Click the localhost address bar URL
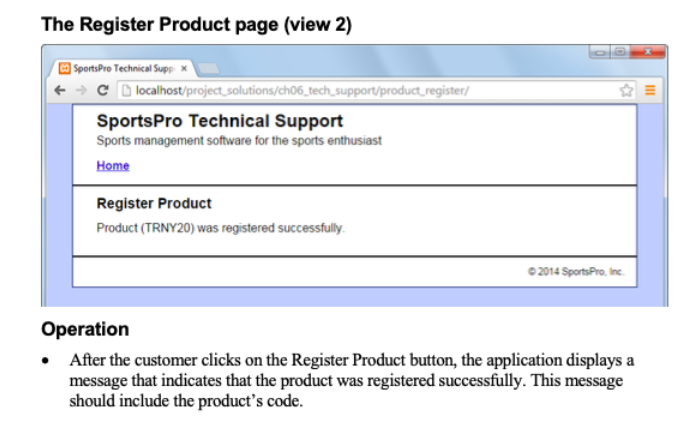Image resolution: width=692 pixels, height=431 pixels. click(302, 90)
